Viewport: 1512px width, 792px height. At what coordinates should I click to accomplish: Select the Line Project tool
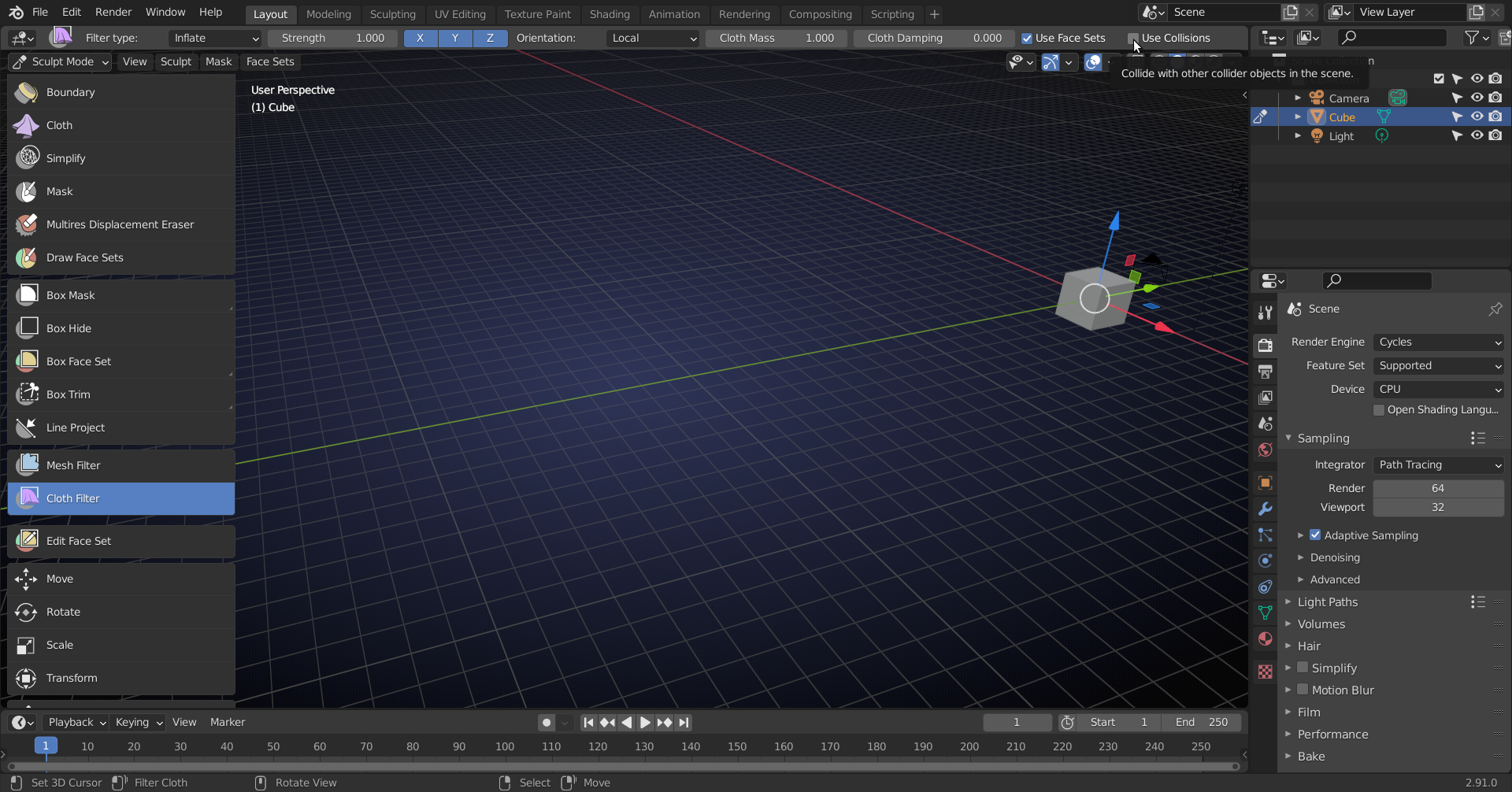click(x=75, y=427)
